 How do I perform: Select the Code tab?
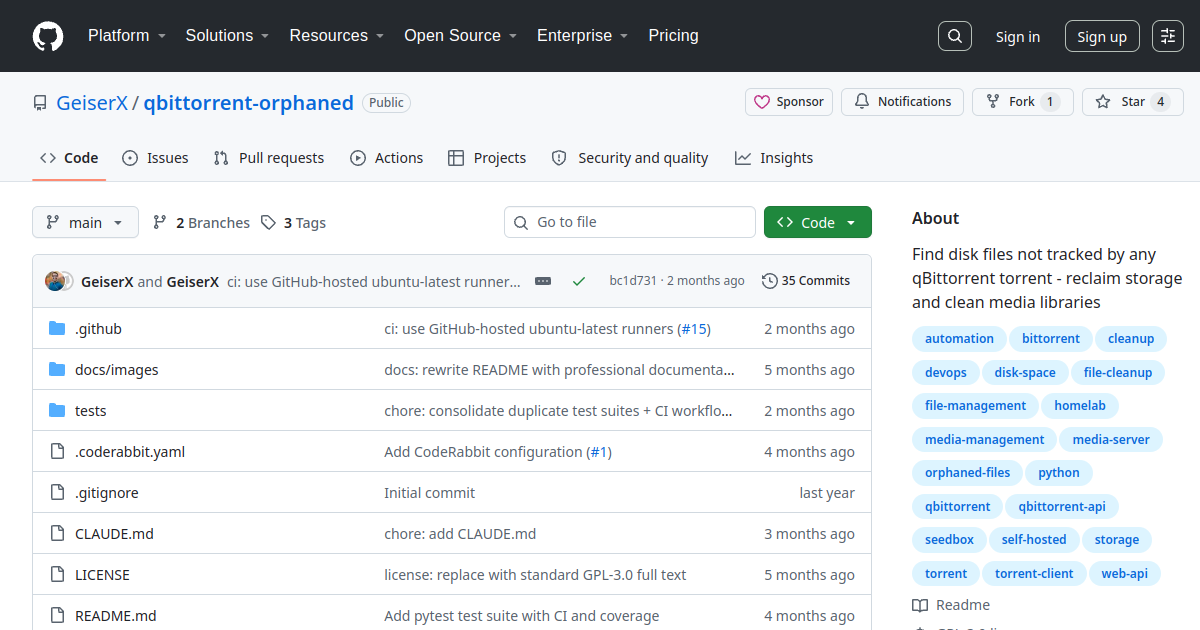[69, 158]
